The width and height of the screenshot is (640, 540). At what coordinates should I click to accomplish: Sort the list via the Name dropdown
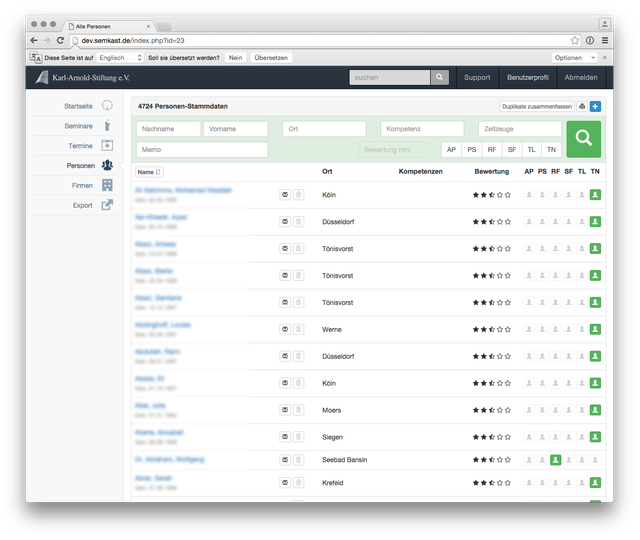[x=149, y=172]
